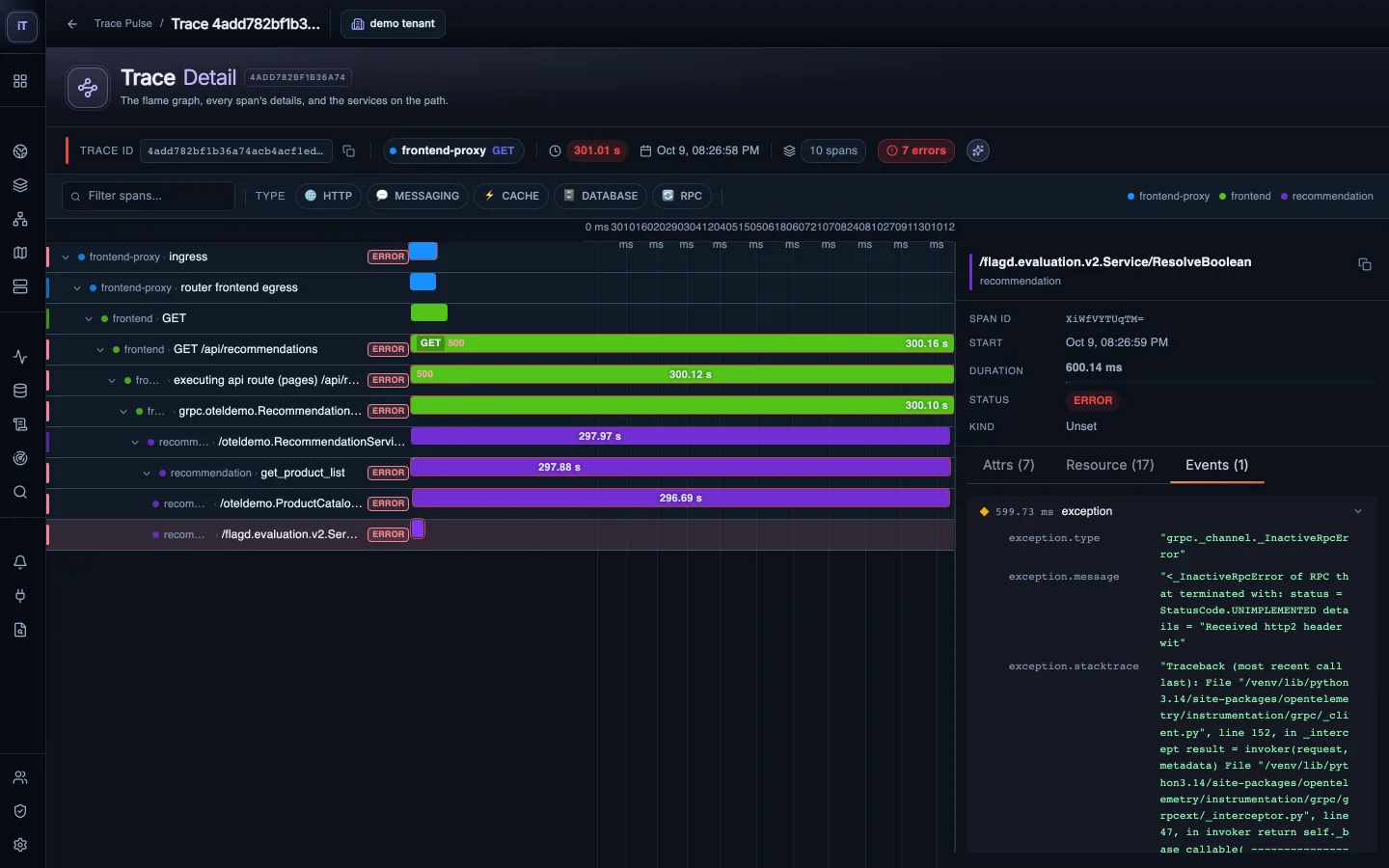The image size is (1389, 868).
Task: Open the AI sparkle analysis button
Action: pos(978,150)
